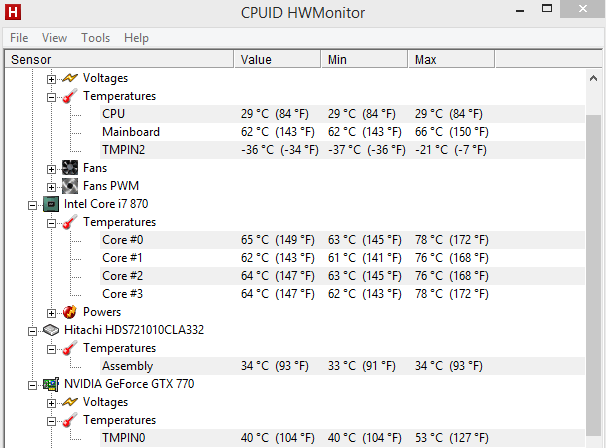Select the Core #2 row

[x=342, y=276]
